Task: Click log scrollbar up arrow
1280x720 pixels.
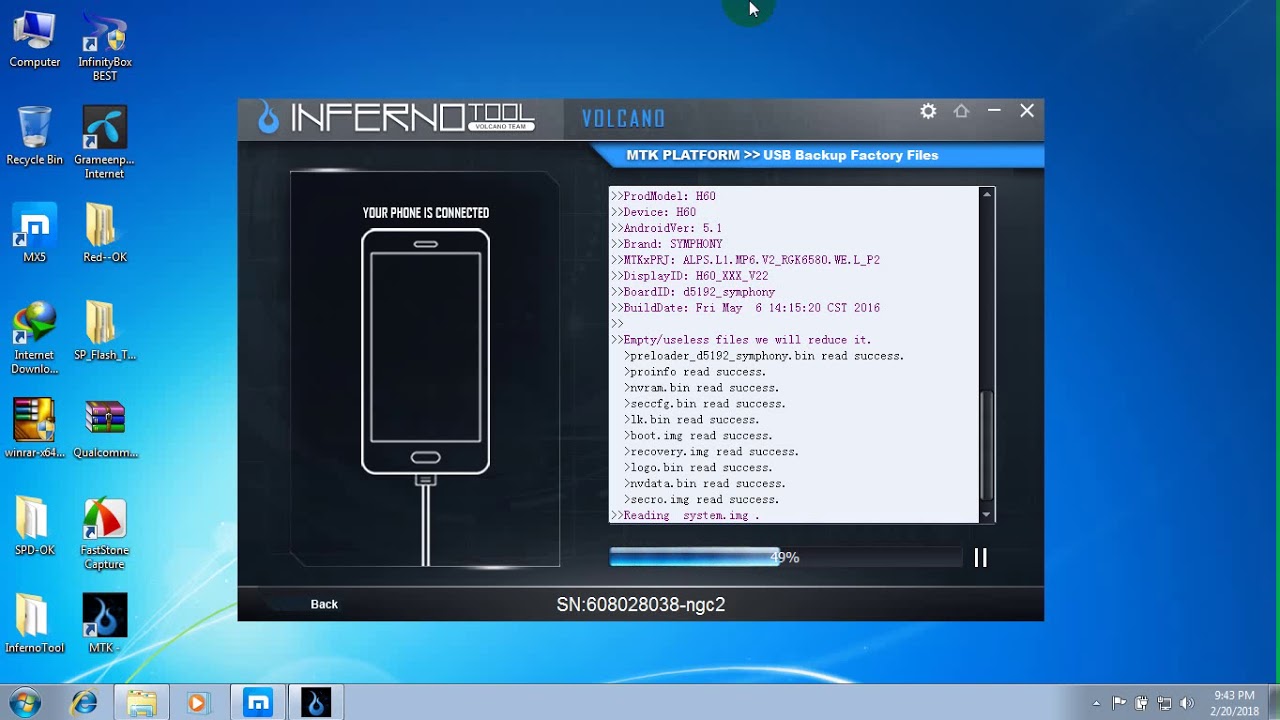Action: point(987,195)
